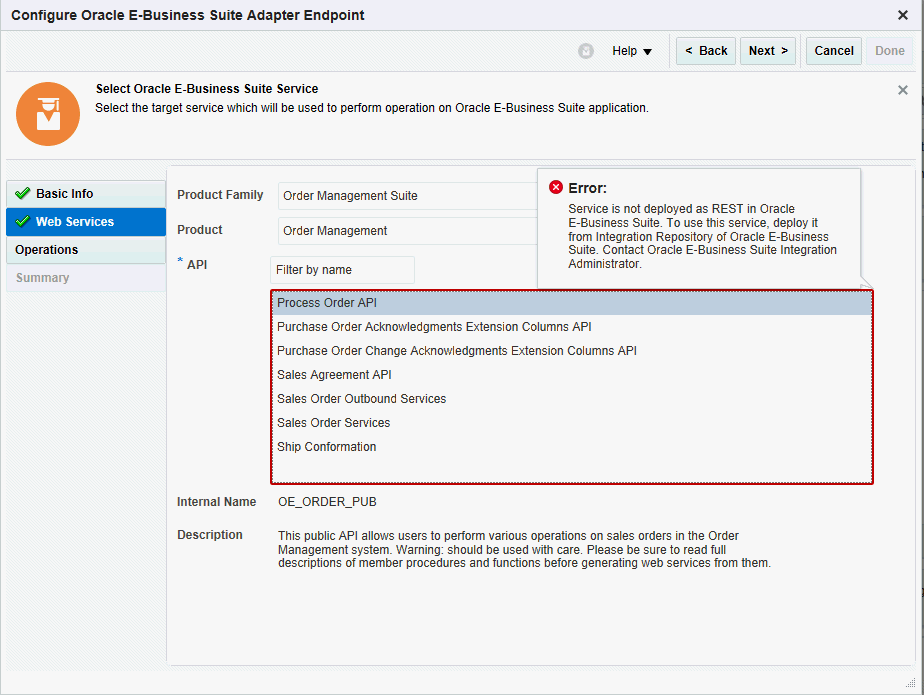This screenshot has height=695, width=924.
Task: Click the API description text
Action: point(524,549)
